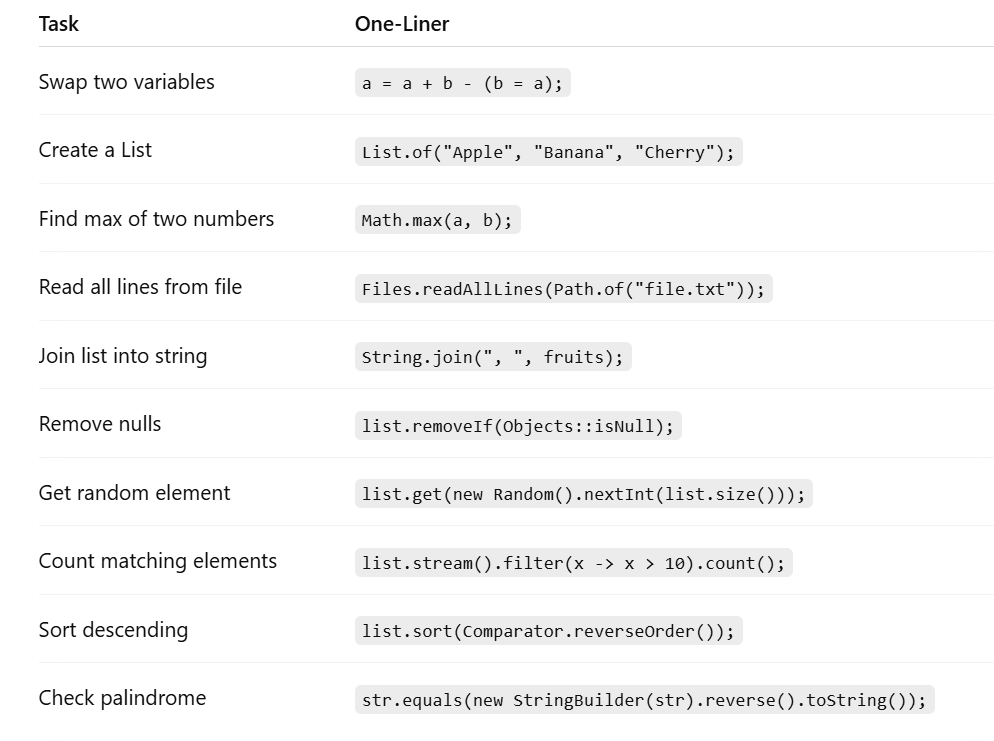
Task: Click the list.get random element snippet
Action: point(583,494)
